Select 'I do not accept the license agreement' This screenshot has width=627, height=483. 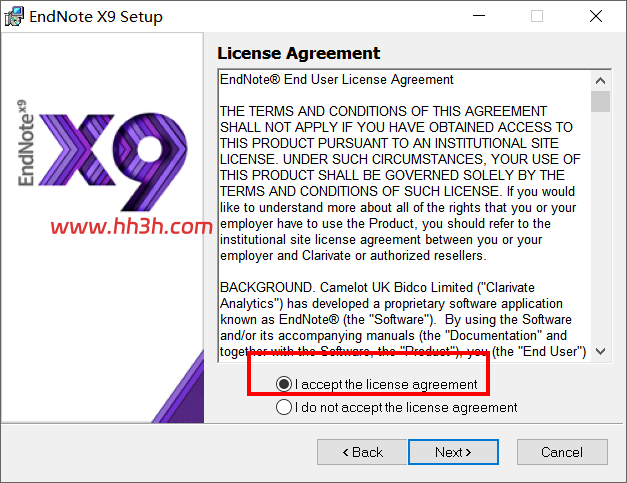[284, 407]
